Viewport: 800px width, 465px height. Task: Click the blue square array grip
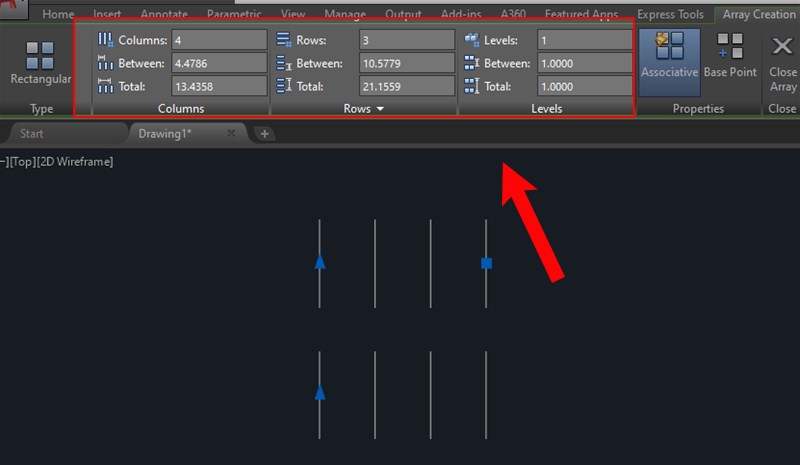click(x=486, y=263)
